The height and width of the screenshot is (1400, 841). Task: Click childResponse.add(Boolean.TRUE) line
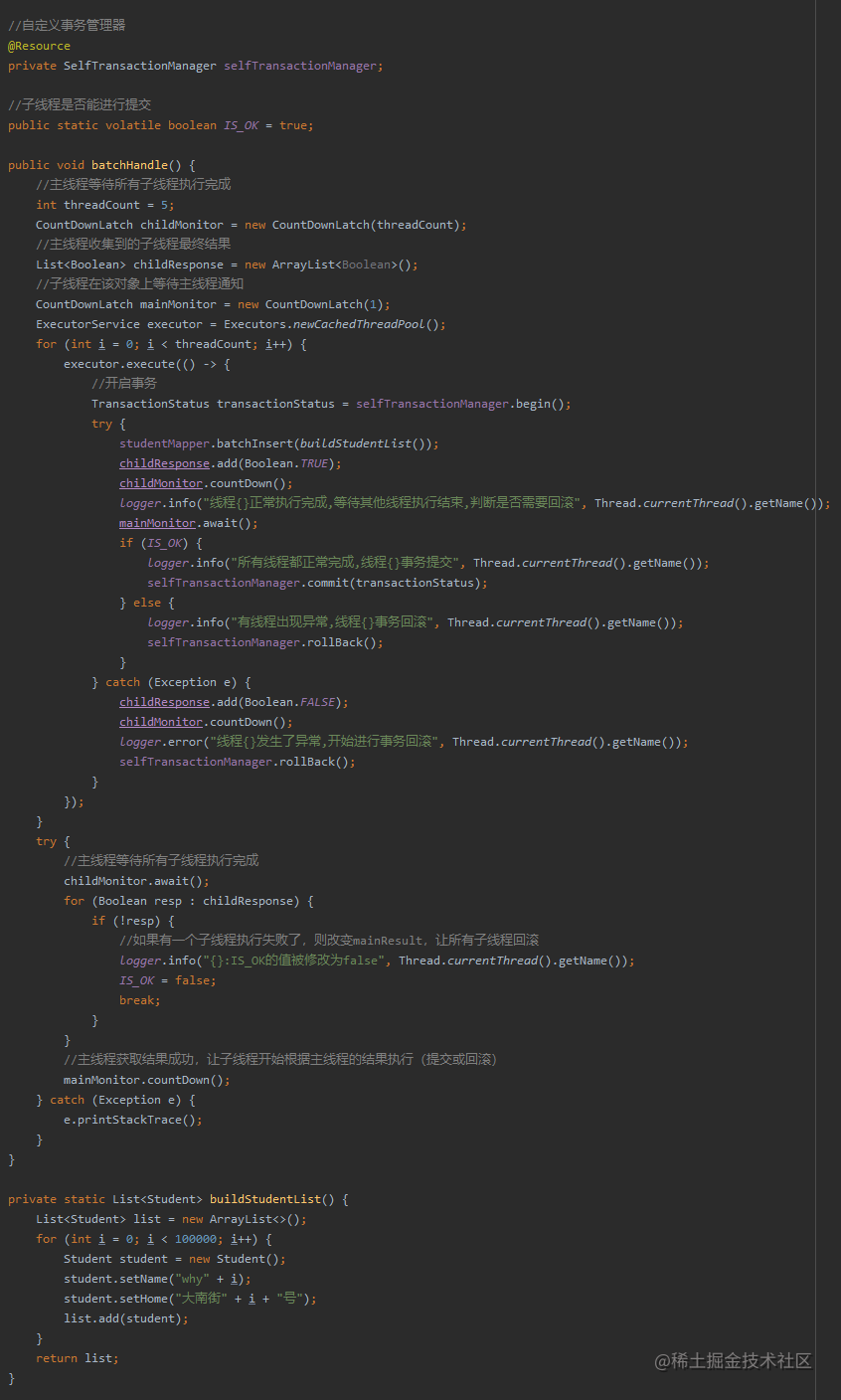tap(231, 463)
